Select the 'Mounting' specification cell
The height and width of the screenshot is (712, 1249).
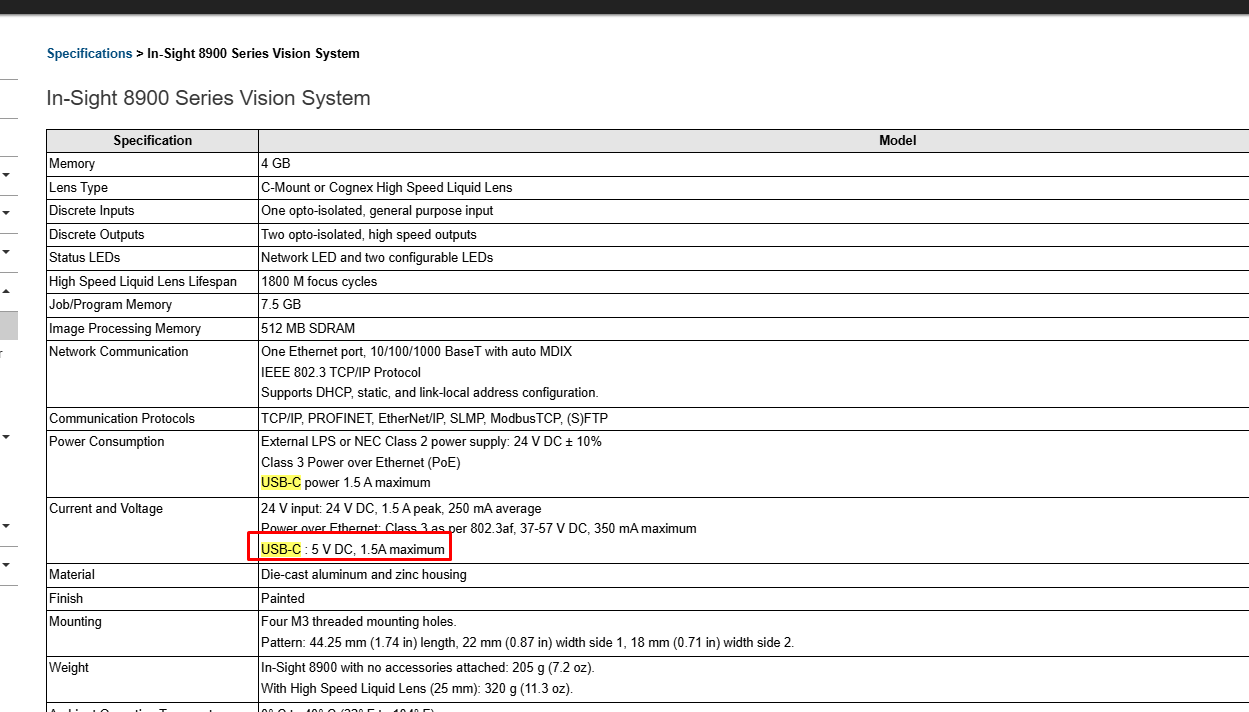pos(152,633)
